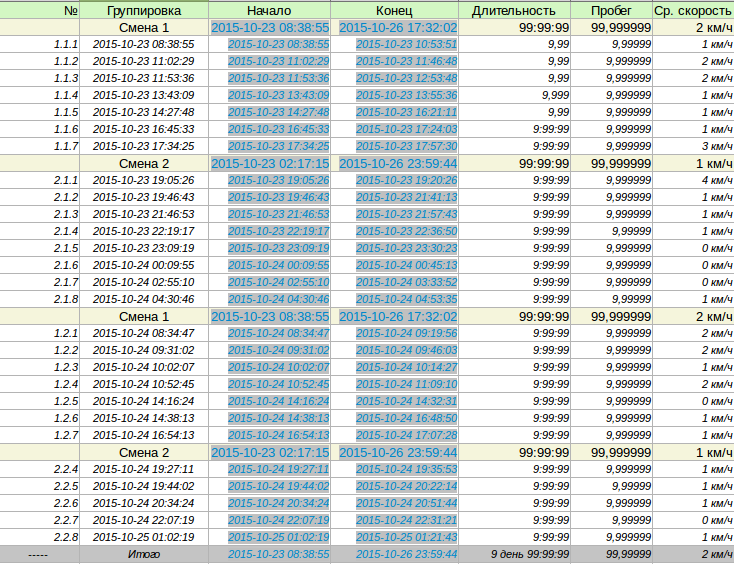Viewport: 734px width, 564px height.
Task: Click the Итого summary row label
Action: pyautogui.click(x=143, y=554)
